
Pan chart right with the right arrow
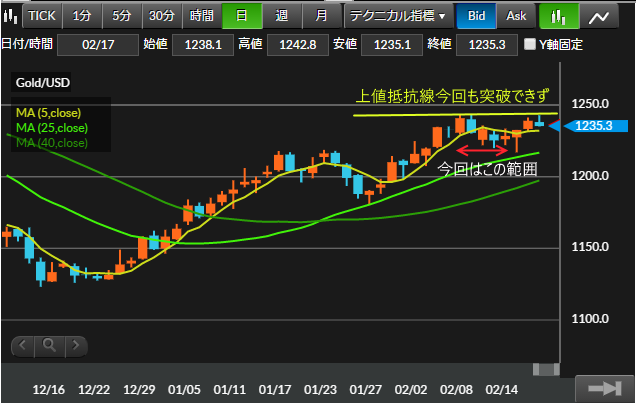click(76, 346)
